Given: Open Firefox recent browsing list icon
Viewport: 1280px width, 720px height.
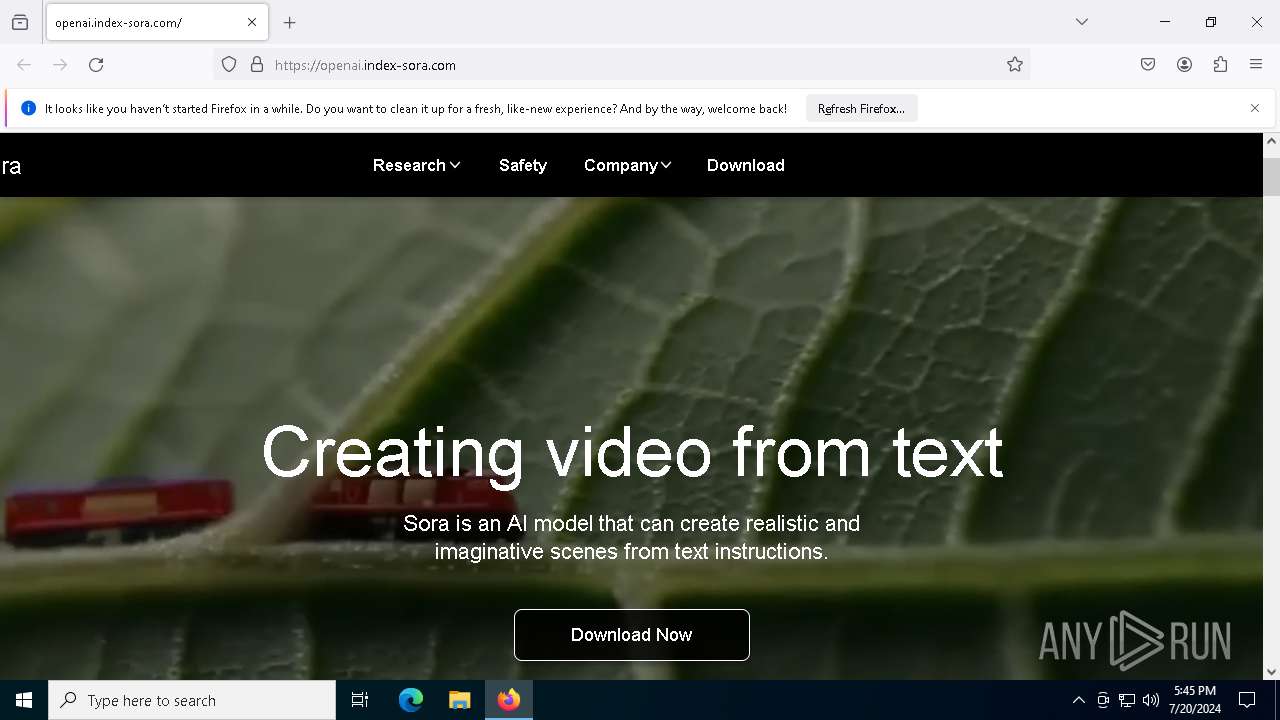Looking at the screenshot, I should click(20, 22).
